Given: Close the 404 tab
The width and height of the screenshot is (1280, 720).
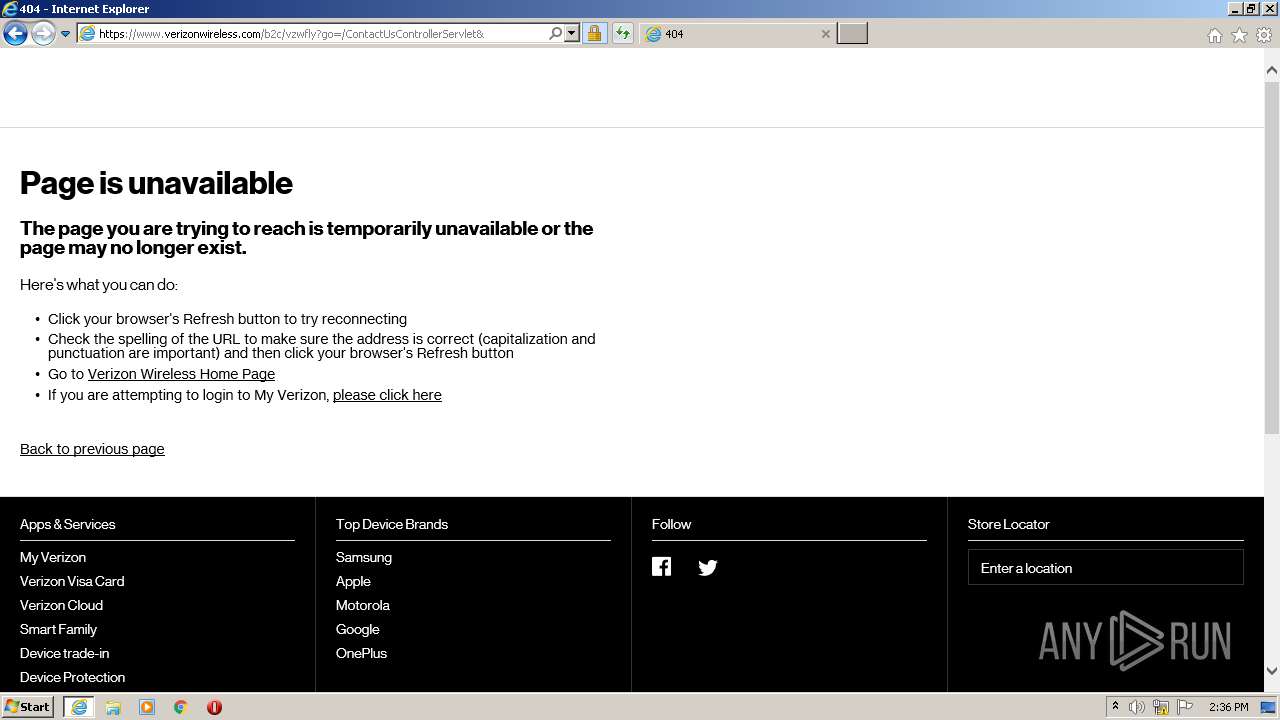Looking at the screenshot, I should (826, 34).
